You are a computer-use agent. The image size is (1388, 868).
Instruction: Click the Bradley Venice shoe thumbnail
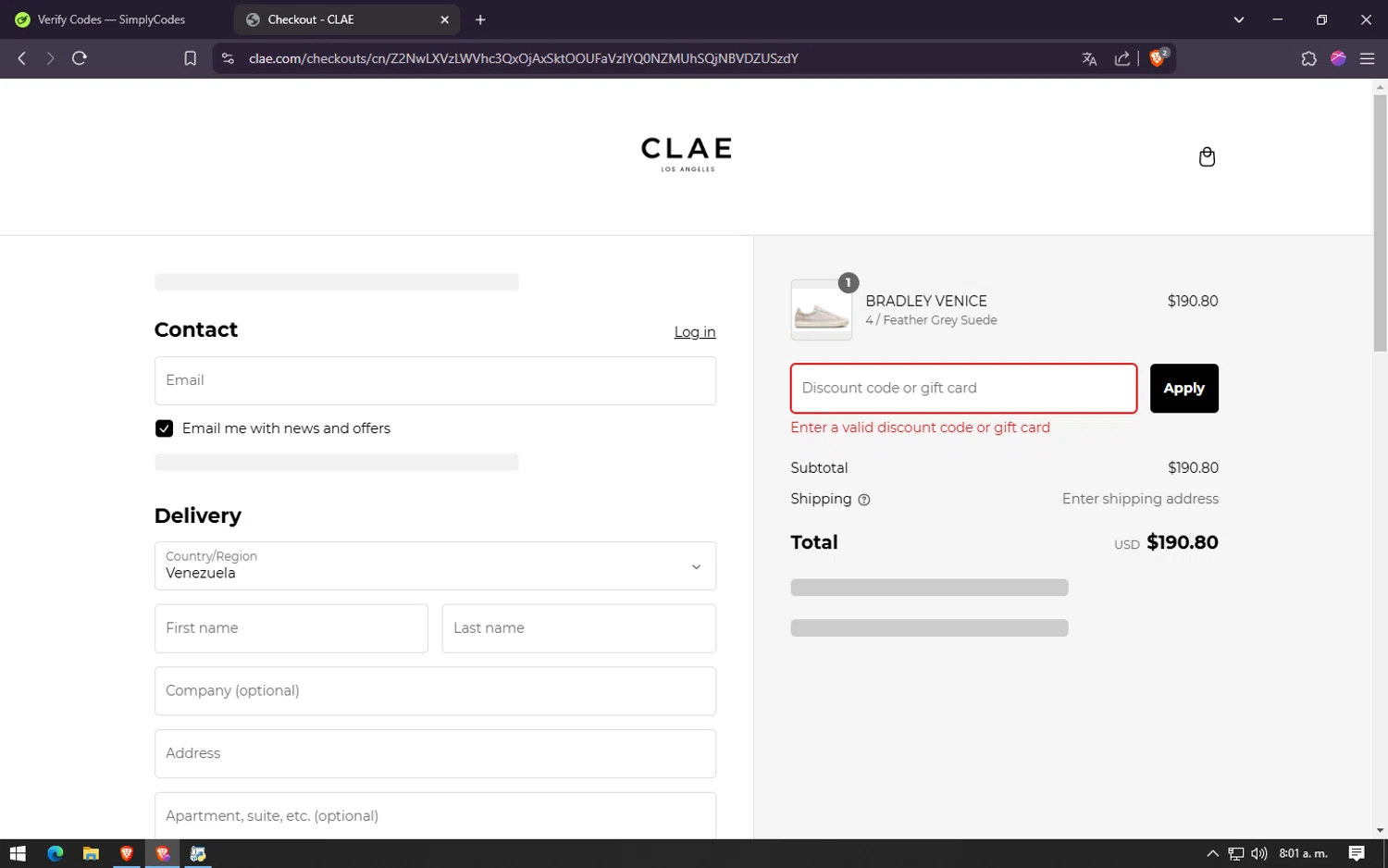pyautogui.click(x=822, y=310)
